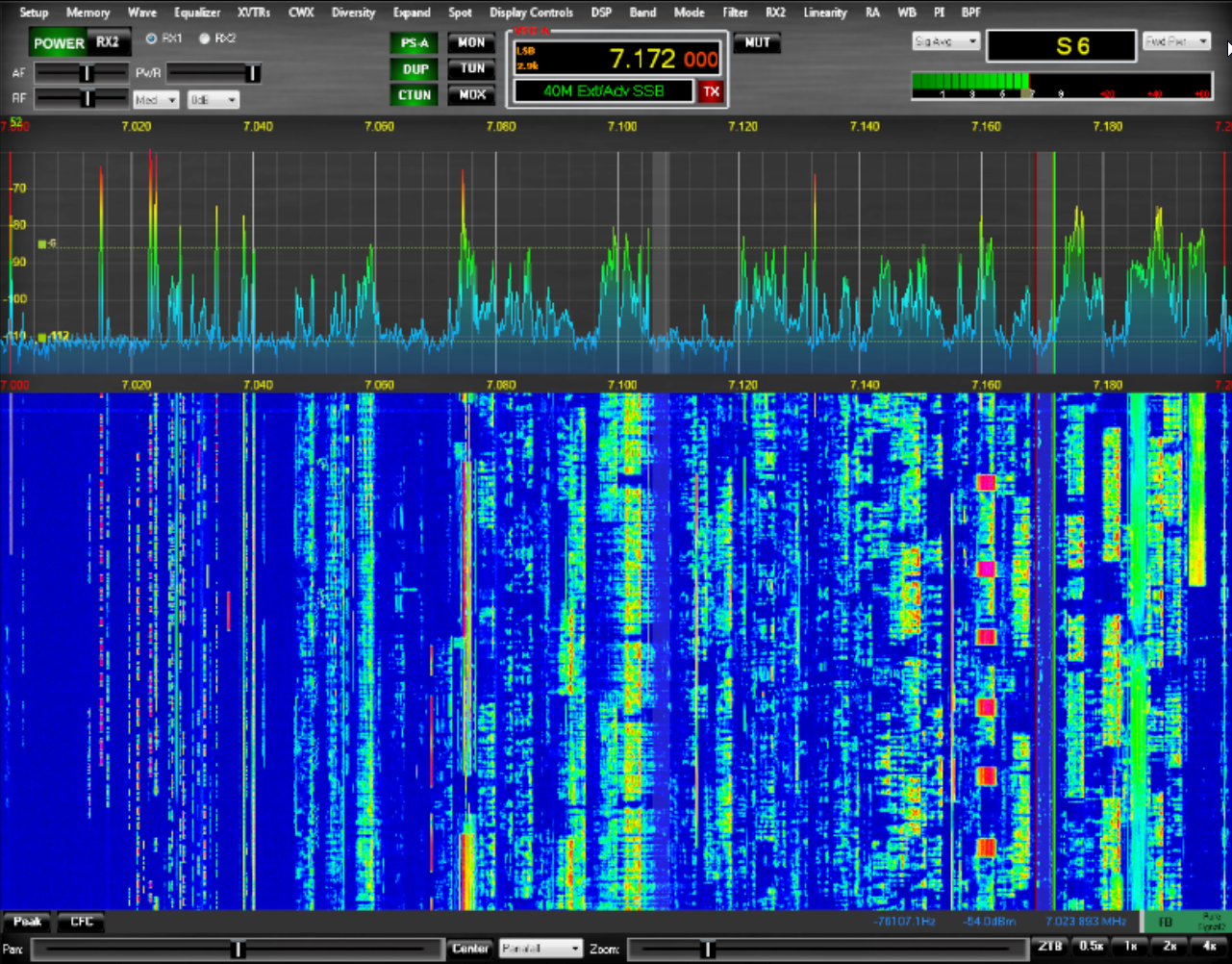The image size is (1232, 964).
Task: Toggle the TUN tune button
Action: (x=471, y=69)
